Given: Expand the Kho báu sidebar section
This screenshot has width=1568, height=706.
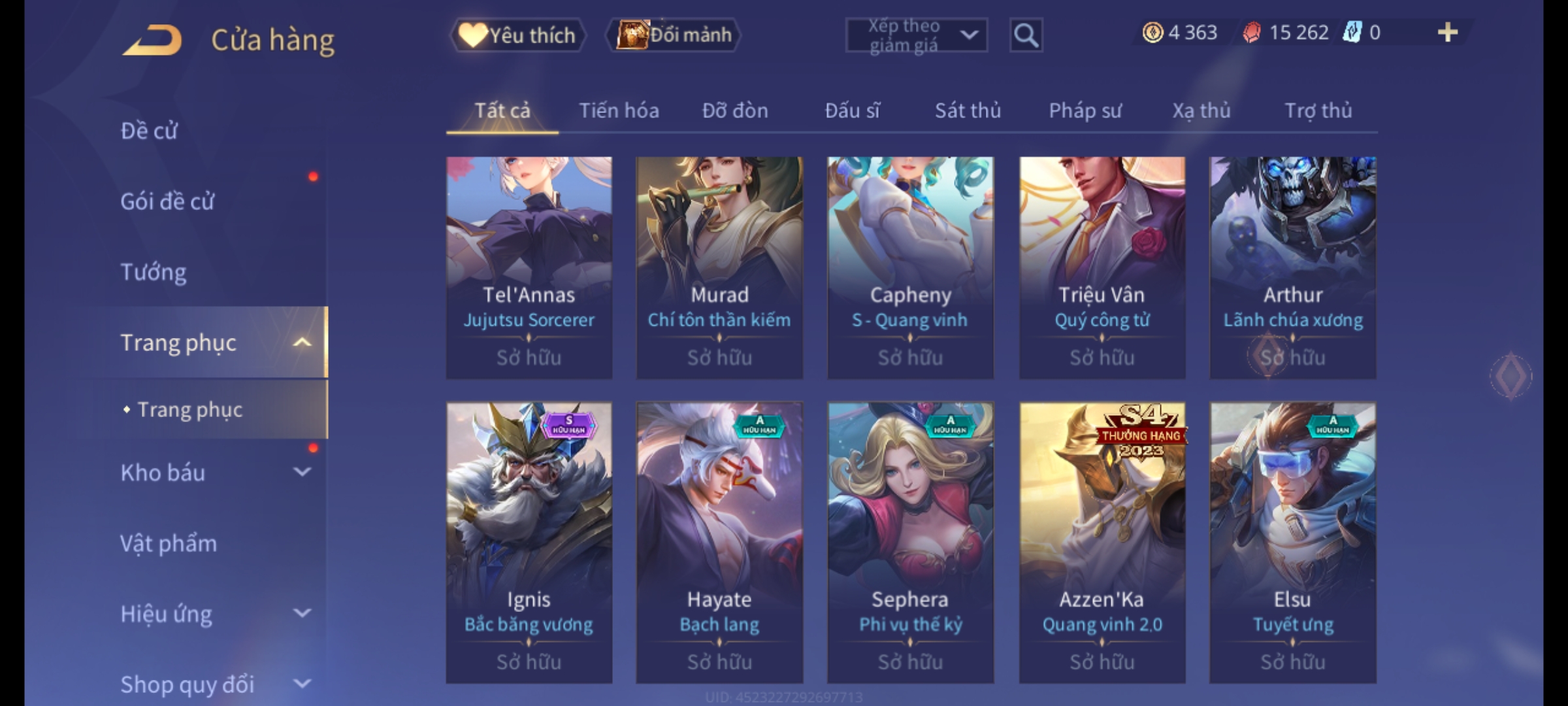Looking at the screenshot, I should point(302,472).
